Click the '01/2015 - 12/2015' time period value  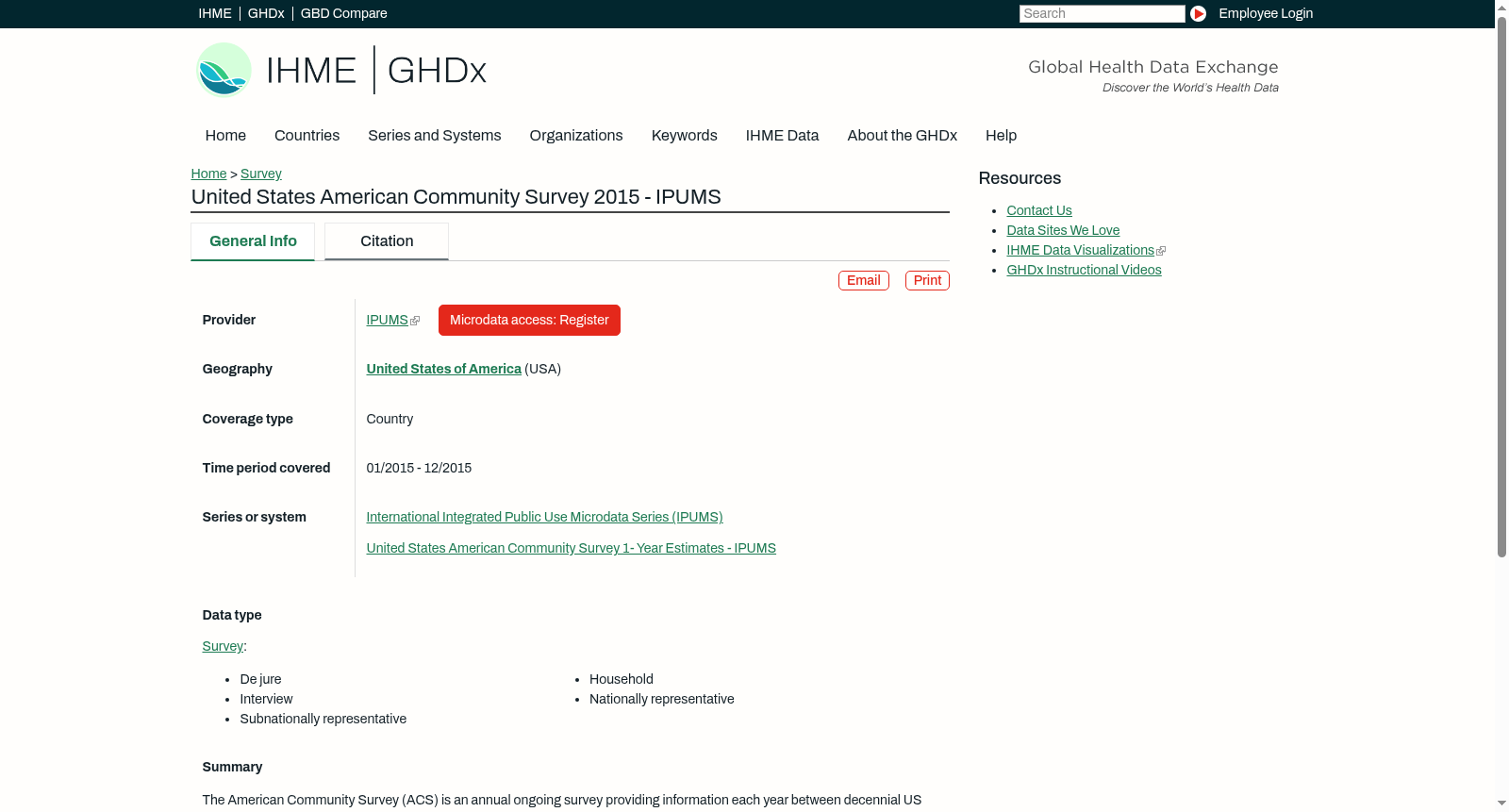point(419,469)
